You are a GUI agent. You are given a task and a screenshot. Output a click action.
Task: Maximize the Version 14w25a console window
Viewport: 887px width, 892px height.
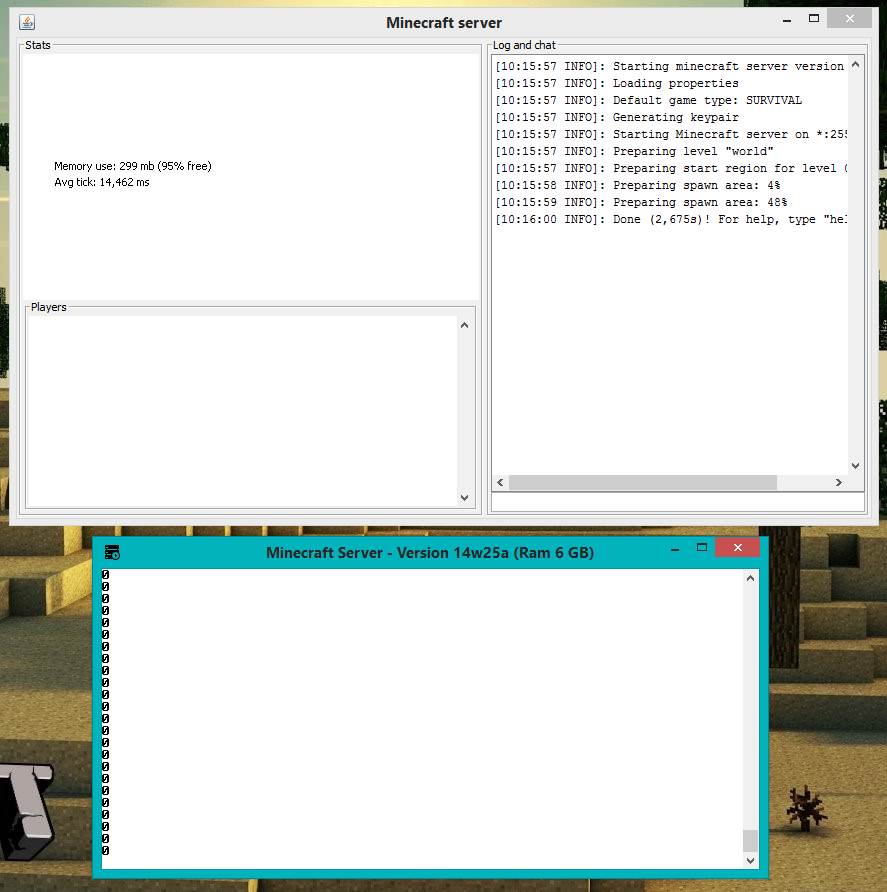[x=702, y=548]
